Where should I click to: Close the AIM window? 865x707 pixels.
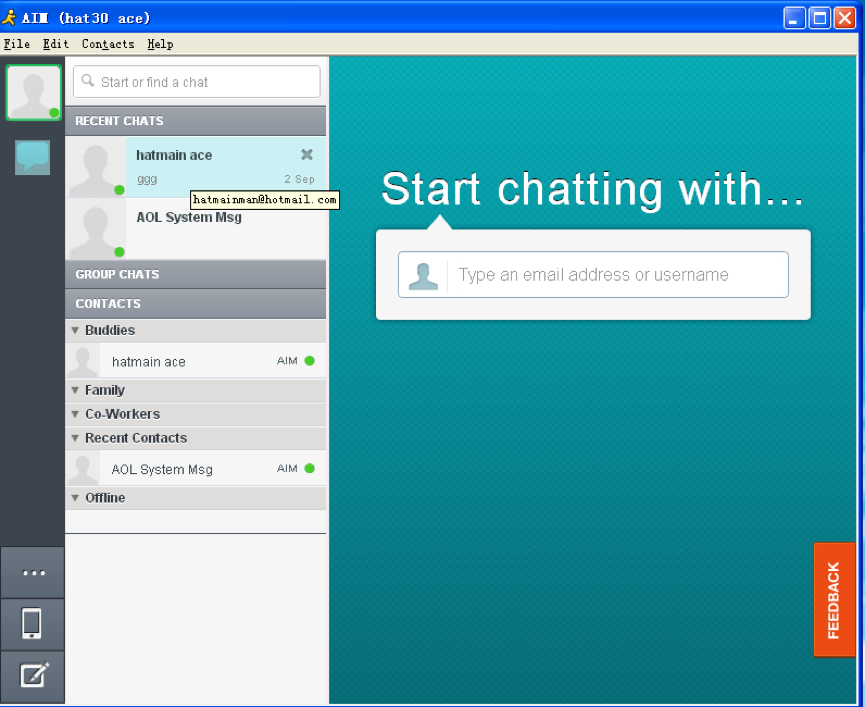coord(845,18)
